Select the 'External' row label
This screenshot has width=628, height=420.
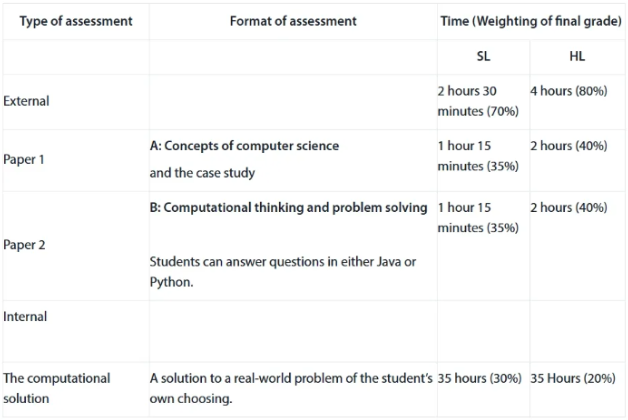tap(26, 101)
